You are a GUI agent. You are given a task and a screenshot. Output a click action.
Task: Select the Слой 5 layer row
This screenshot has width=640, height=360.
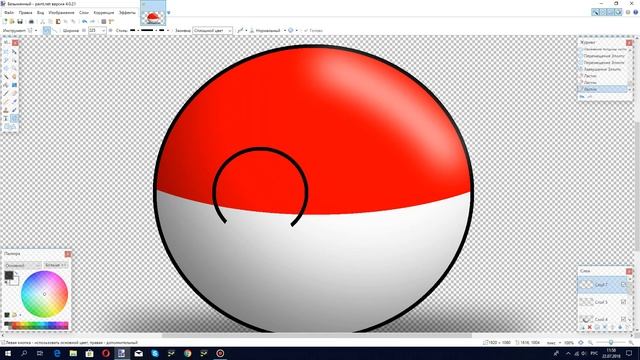pos(602,302)
